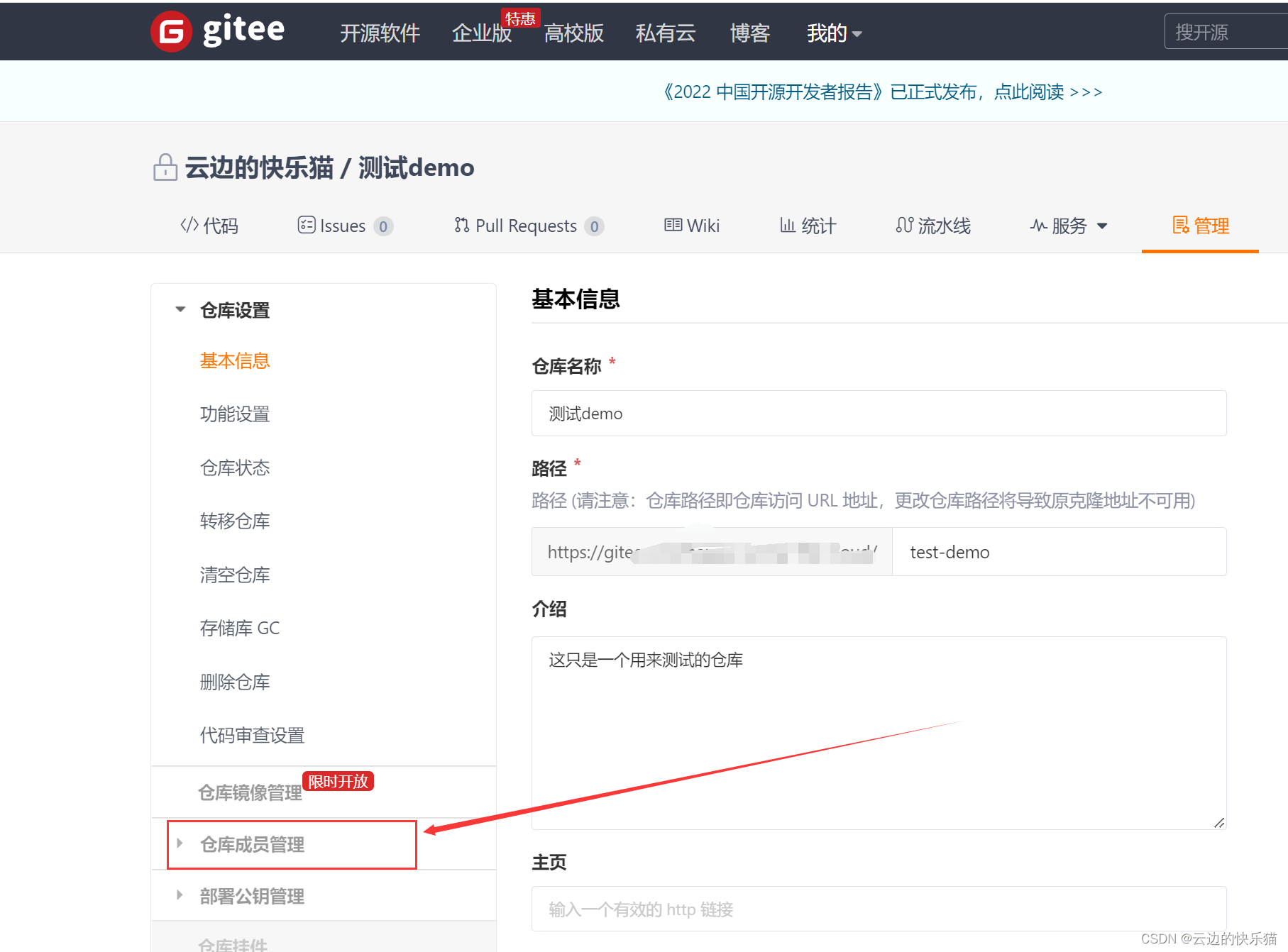Click the Issues list icon
The width and height of the screenshot is (1288, 952).
click(x=307, y=225)
